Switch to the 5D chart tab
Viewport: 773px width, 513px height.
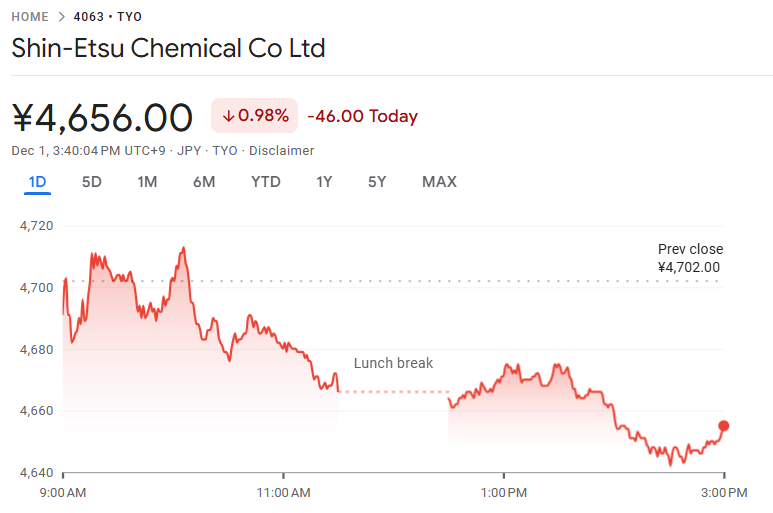[92, 181]
